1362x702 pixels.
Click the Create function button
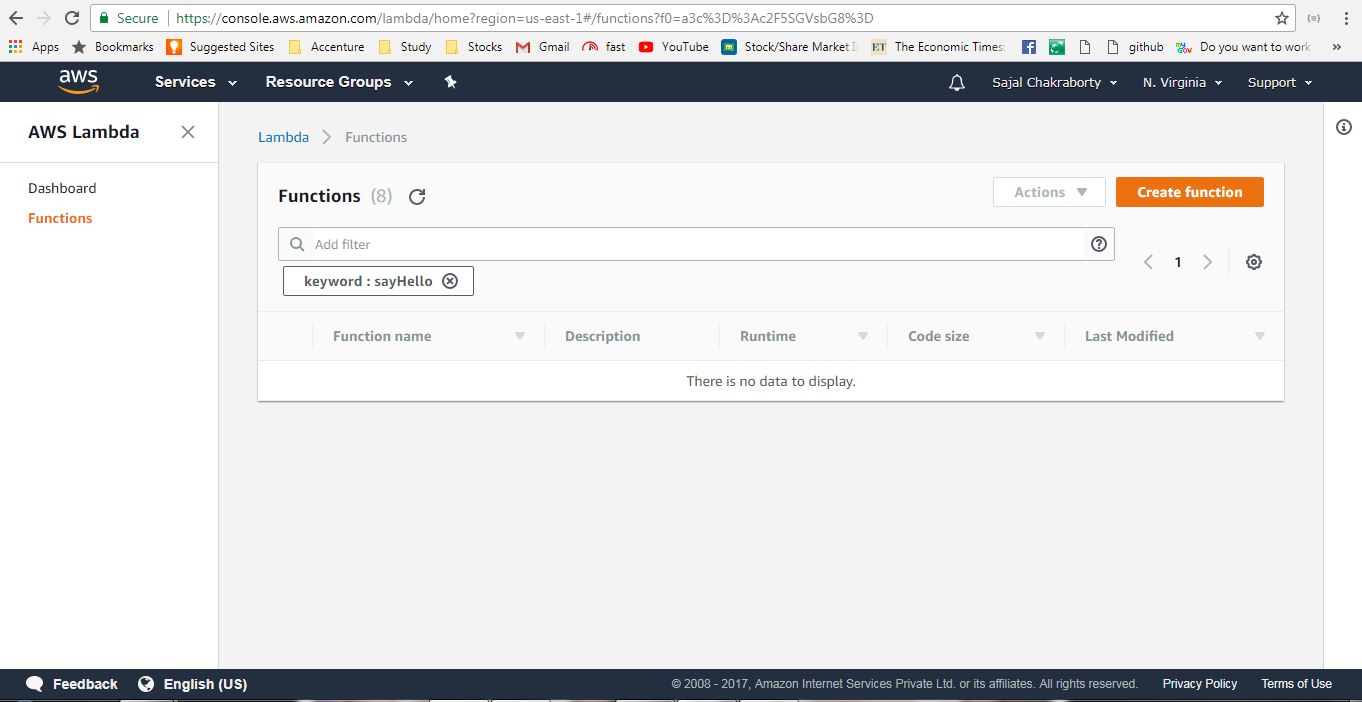(x=1189, y=191)
